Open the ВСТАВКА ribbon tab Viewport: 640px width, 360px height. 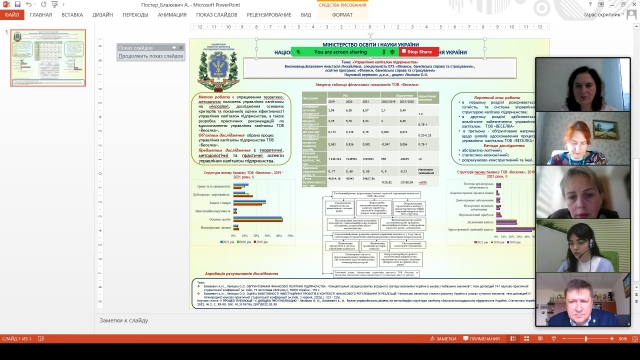click(72, 15)
